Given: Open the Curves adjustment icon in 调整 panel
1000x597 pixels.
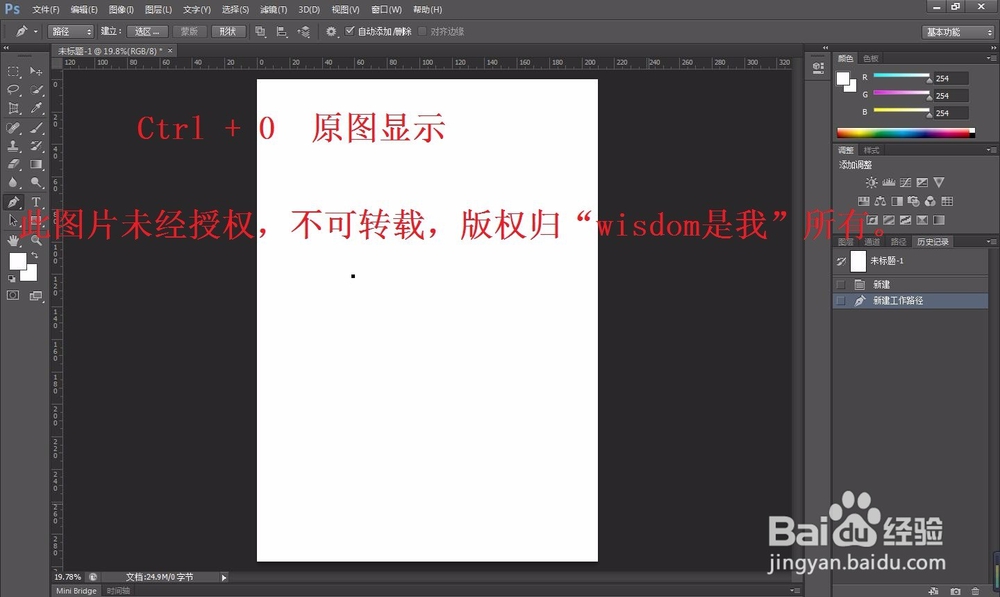Looking at the screenshot, I should pyautogui.click(x=903, y=182).
